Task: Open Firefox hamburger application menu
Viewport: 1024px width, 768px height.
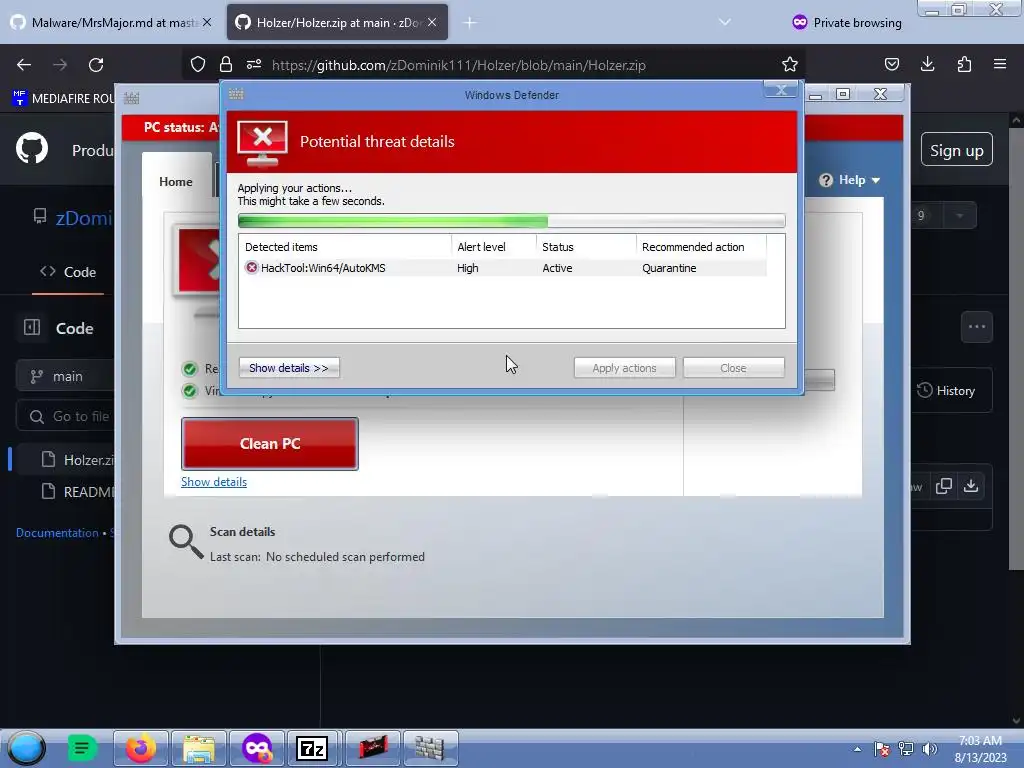Action: point(1000,65)
